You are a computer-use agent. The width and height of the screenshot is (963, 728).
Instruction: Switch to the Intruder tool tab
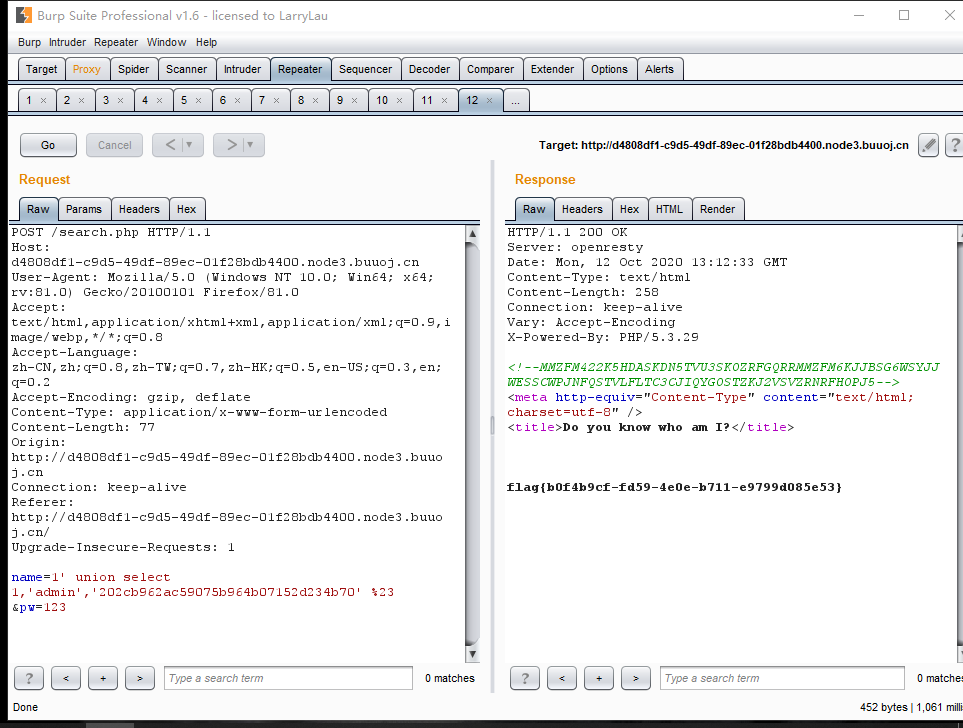243,69
